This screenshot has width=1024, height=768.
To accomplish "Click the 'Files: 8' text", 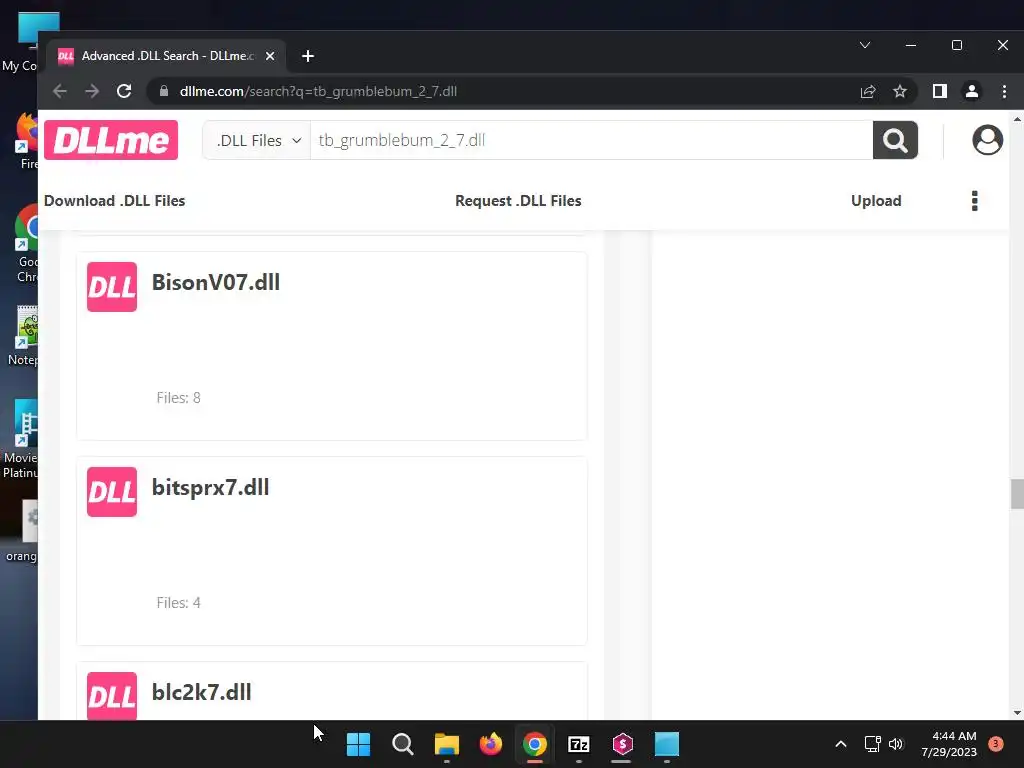I will tap(178, 398).
